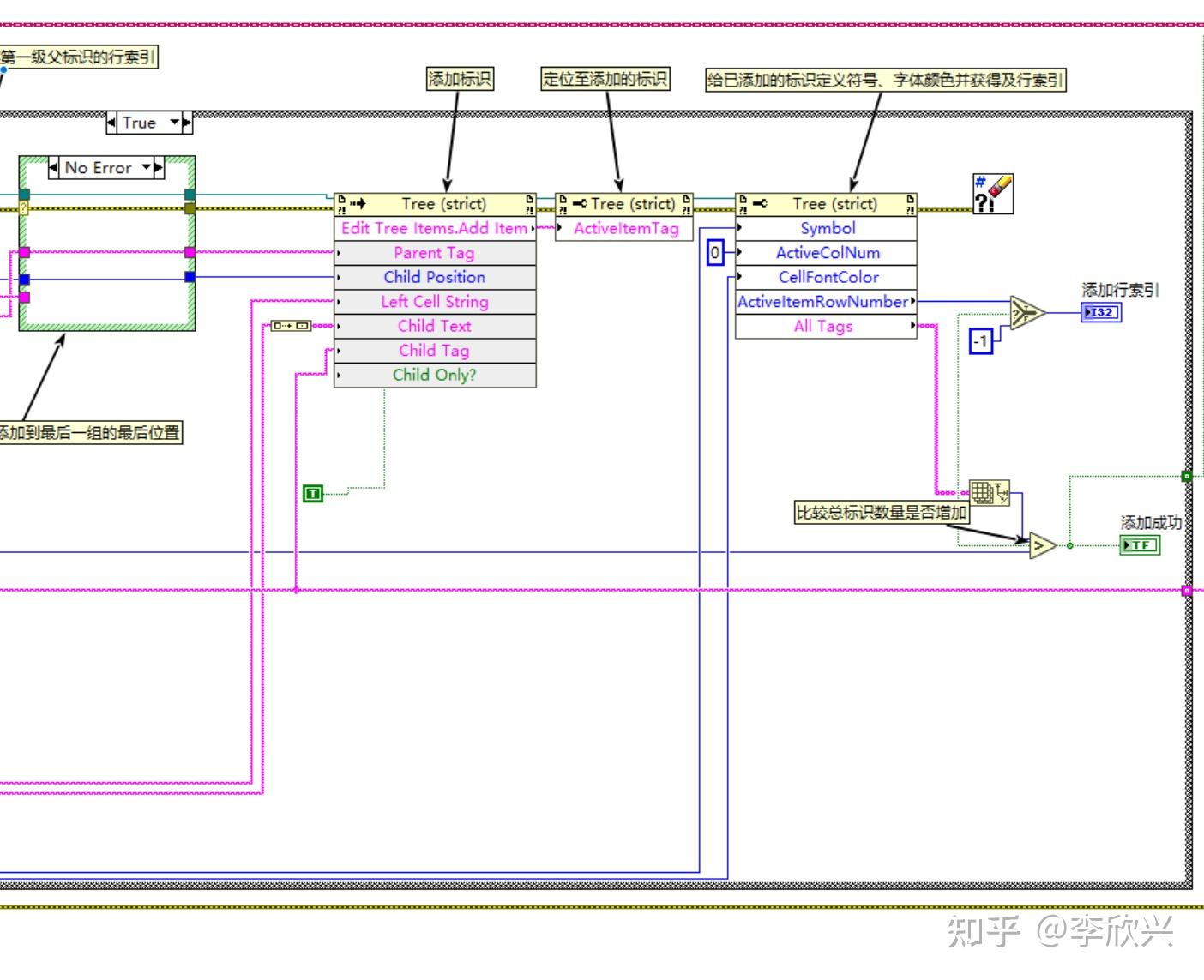Image resolution: width=1204 pixels, height=980 pixels.
Task: Select the Parent Tag input row
Action: click(x=435, y=253)
